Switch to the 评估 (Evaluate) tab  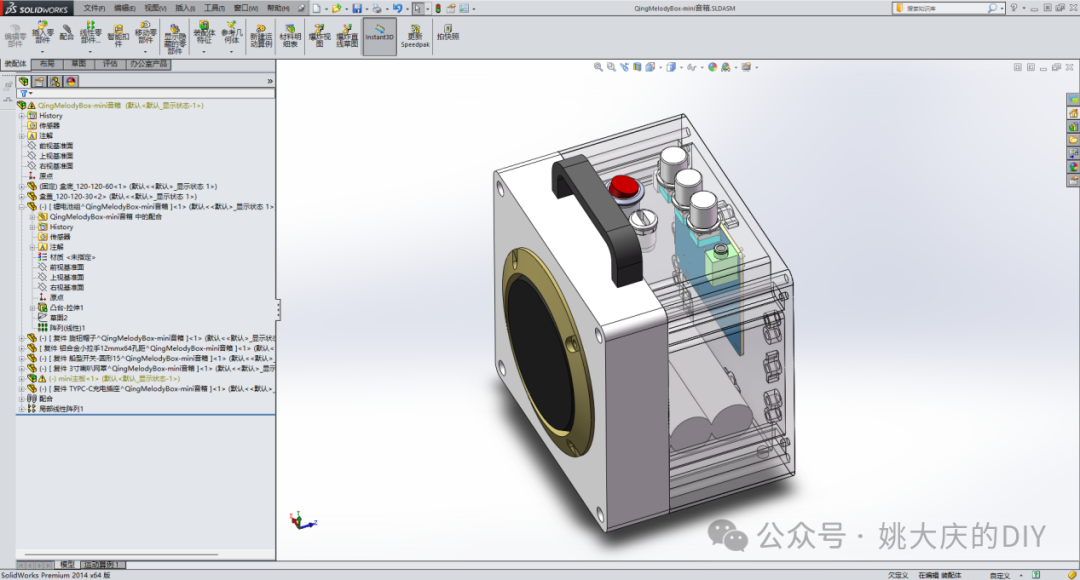[110, 64]
